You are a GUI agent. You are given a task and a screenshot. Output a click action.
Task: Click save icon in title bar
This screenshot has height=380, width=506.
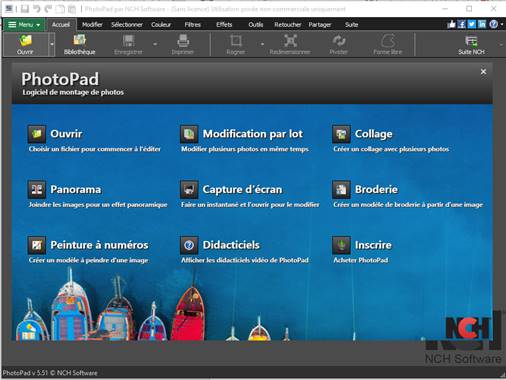click(25, 9)
